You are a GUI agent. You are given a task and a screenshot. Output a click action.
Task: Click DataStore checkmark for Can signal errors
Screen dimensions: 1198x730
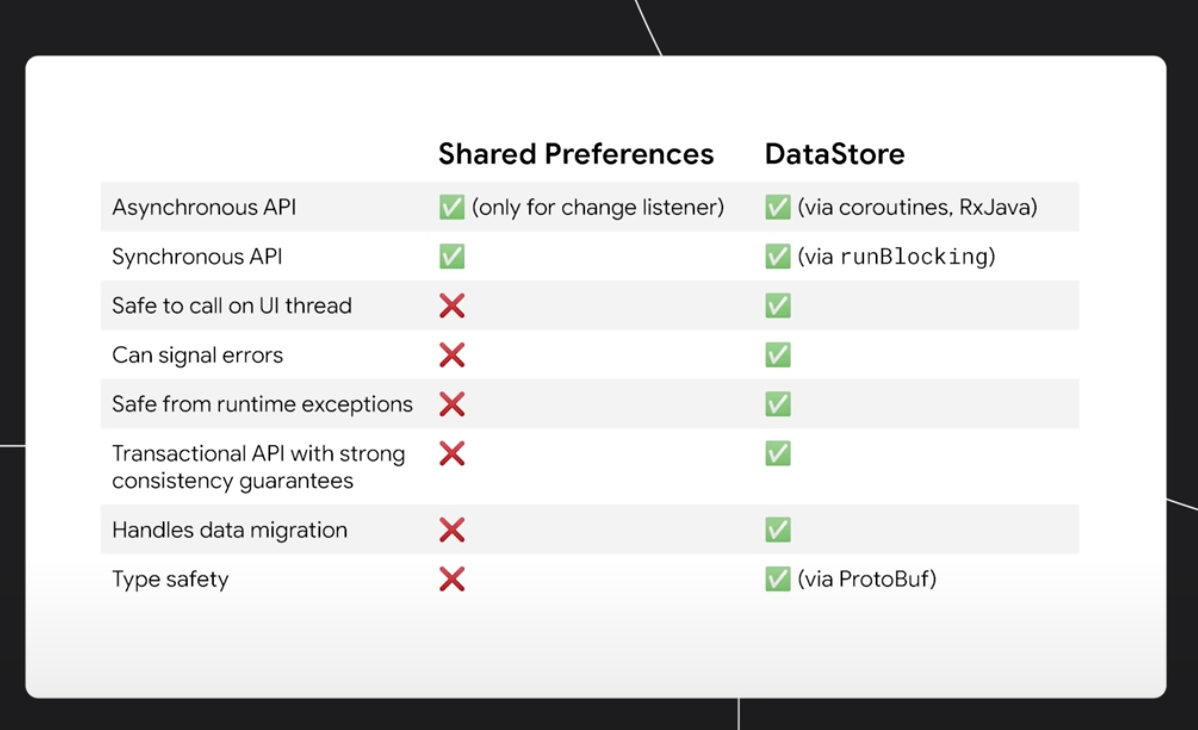[778, 355]
